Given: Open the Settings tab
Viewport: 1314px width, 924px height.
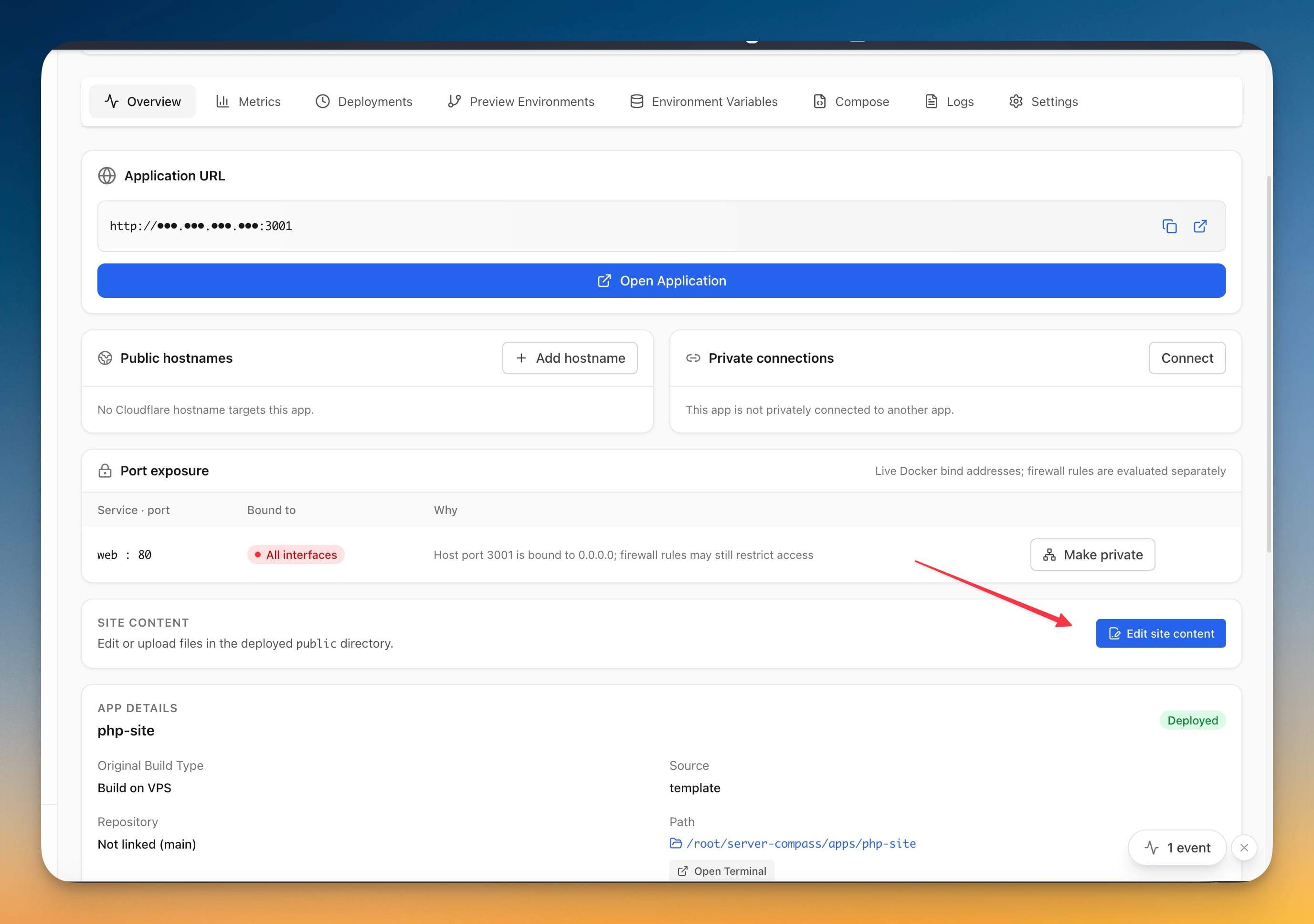Looking at the screenshot, I should 1043,102.
